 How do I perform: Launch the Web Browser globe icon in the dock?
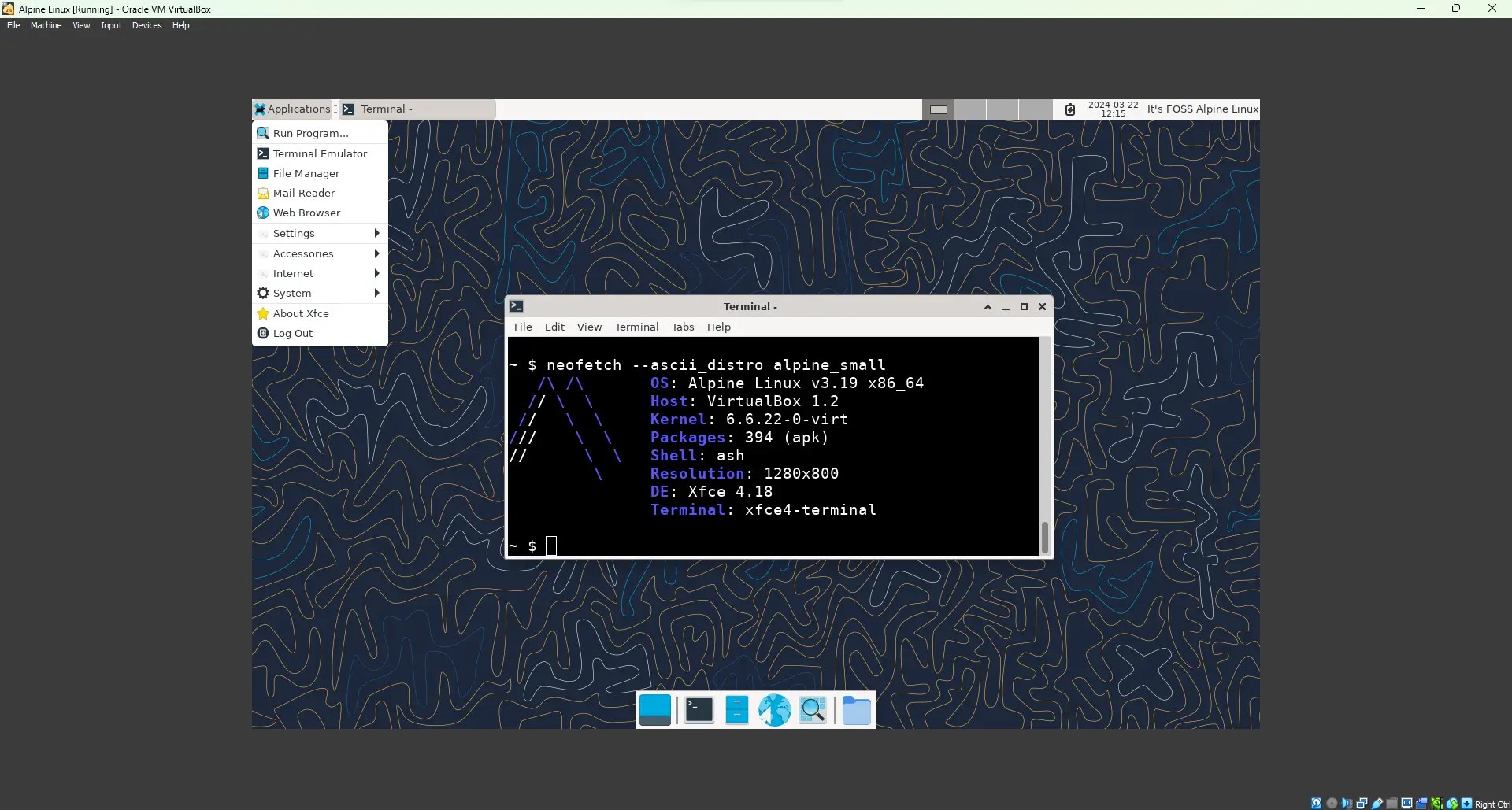pyautogui.click(x=774, y=709)
